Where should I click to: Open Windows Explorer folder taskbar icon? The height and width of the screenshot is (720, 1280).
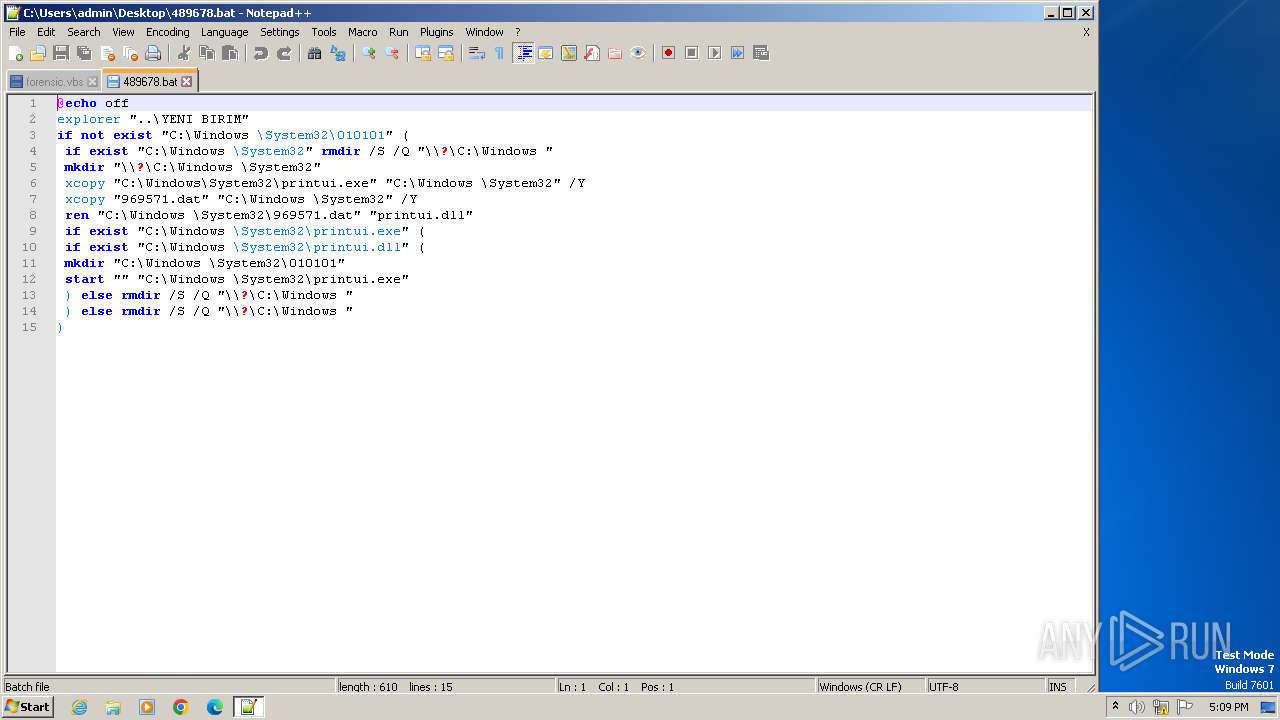click(113, 707)
